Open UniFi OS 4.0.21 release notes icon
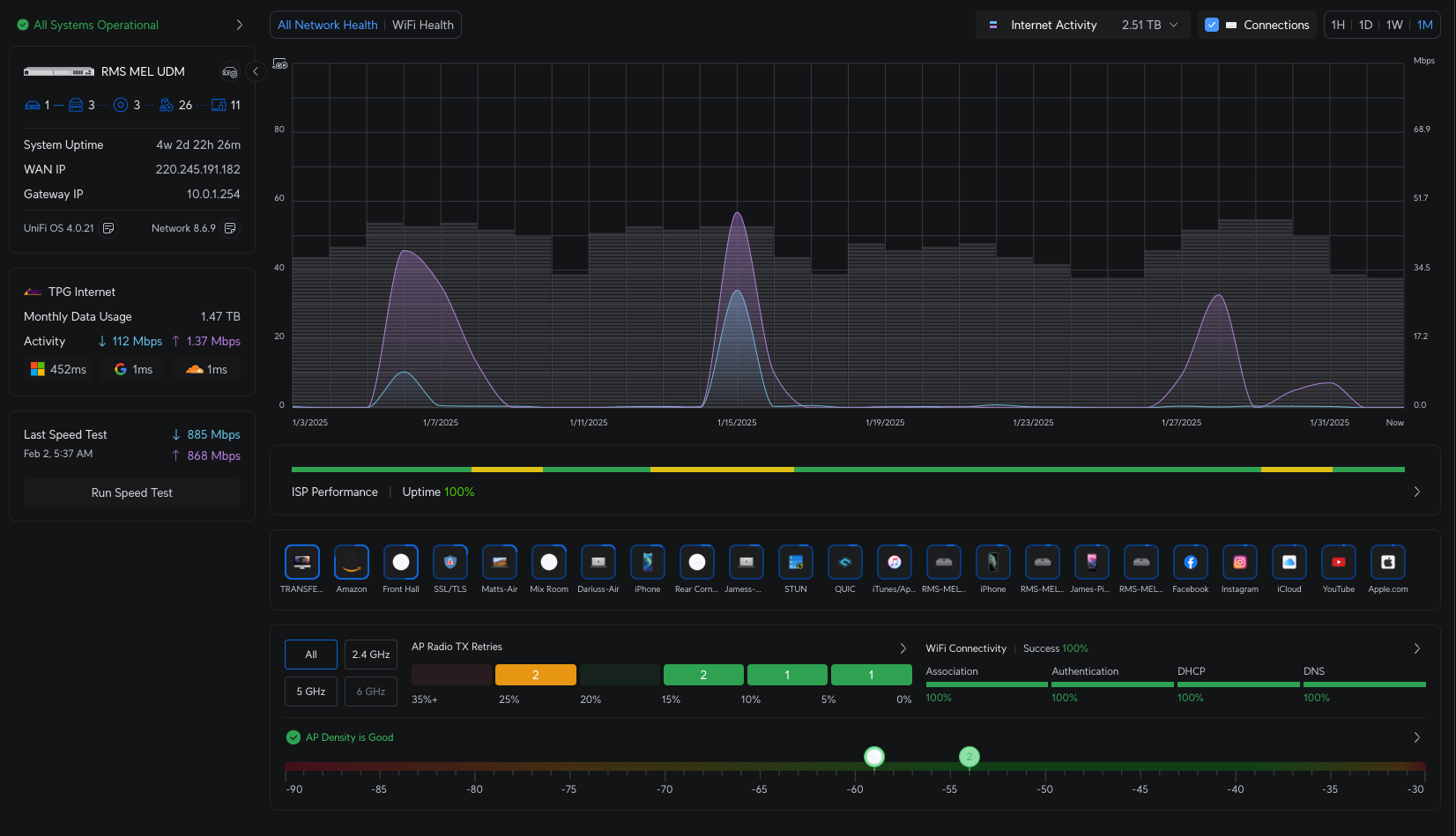The image size is (1456, 836). point(108,228)
